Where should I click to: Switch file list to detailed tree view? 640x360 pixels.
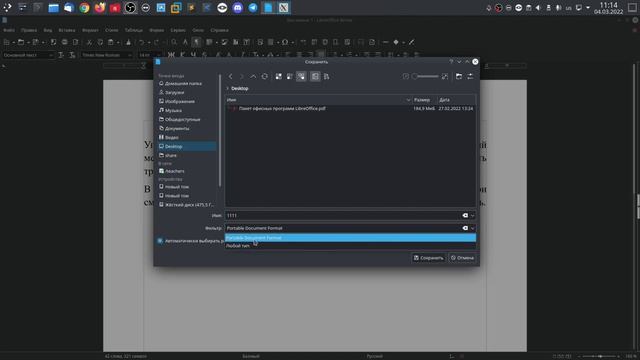pos(301,76)
